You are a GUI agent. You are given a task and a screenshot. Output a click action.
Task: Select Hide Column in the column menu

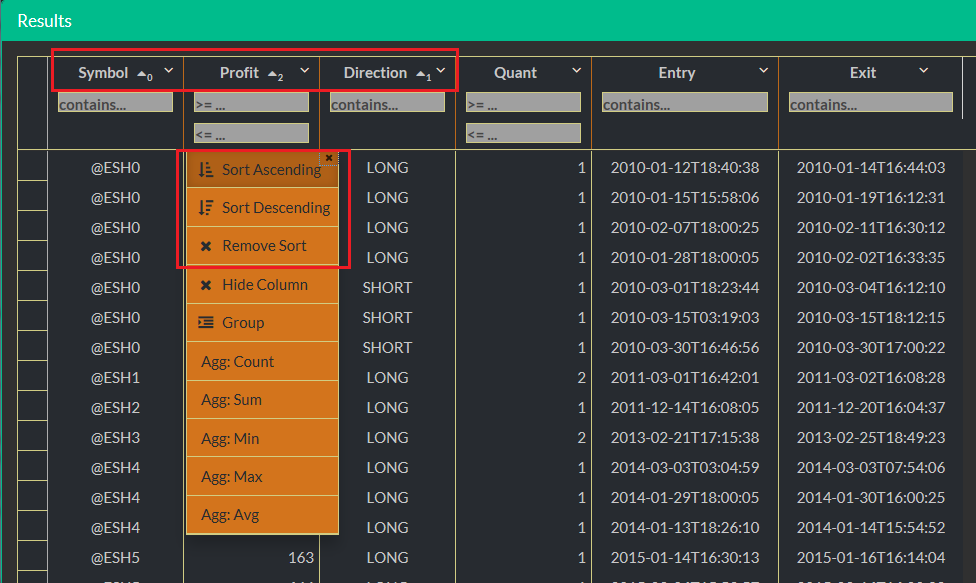pos(262,284)
